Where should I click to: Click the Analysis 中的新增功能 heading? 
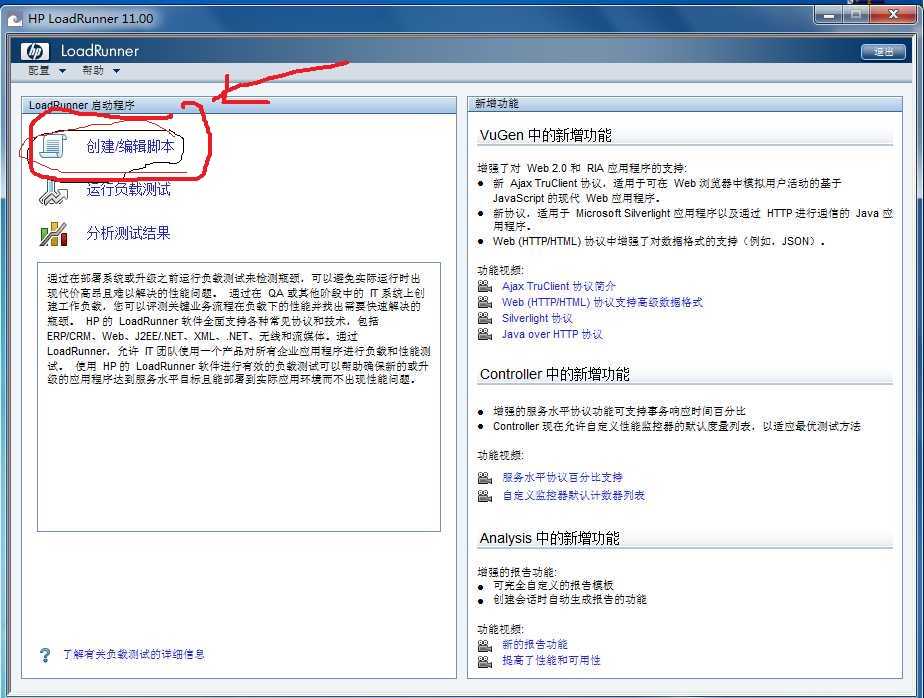(x=549, y=538)
